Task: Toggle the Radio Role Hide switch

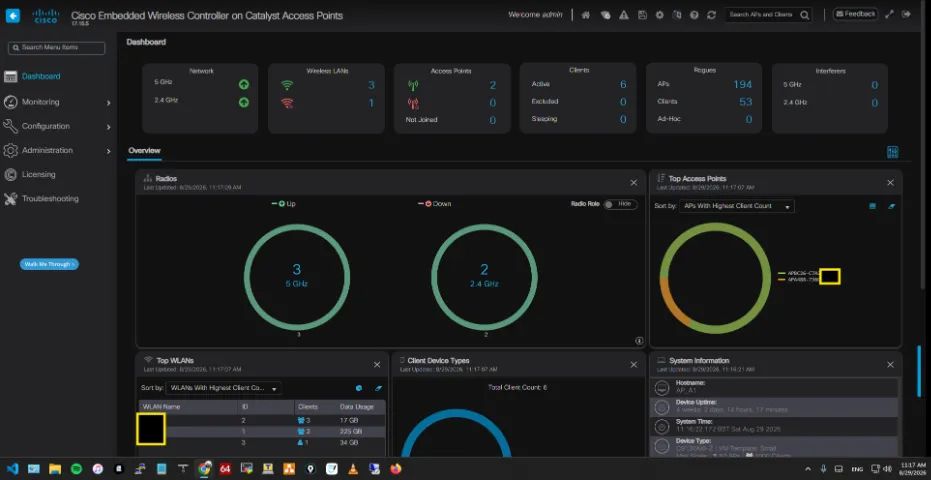Action: pos(620,204)
